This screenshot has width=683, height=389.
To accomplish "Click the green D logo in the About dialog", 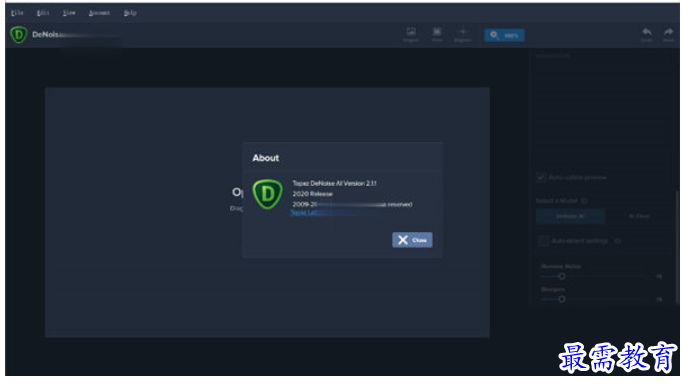I will coord(267,194).
